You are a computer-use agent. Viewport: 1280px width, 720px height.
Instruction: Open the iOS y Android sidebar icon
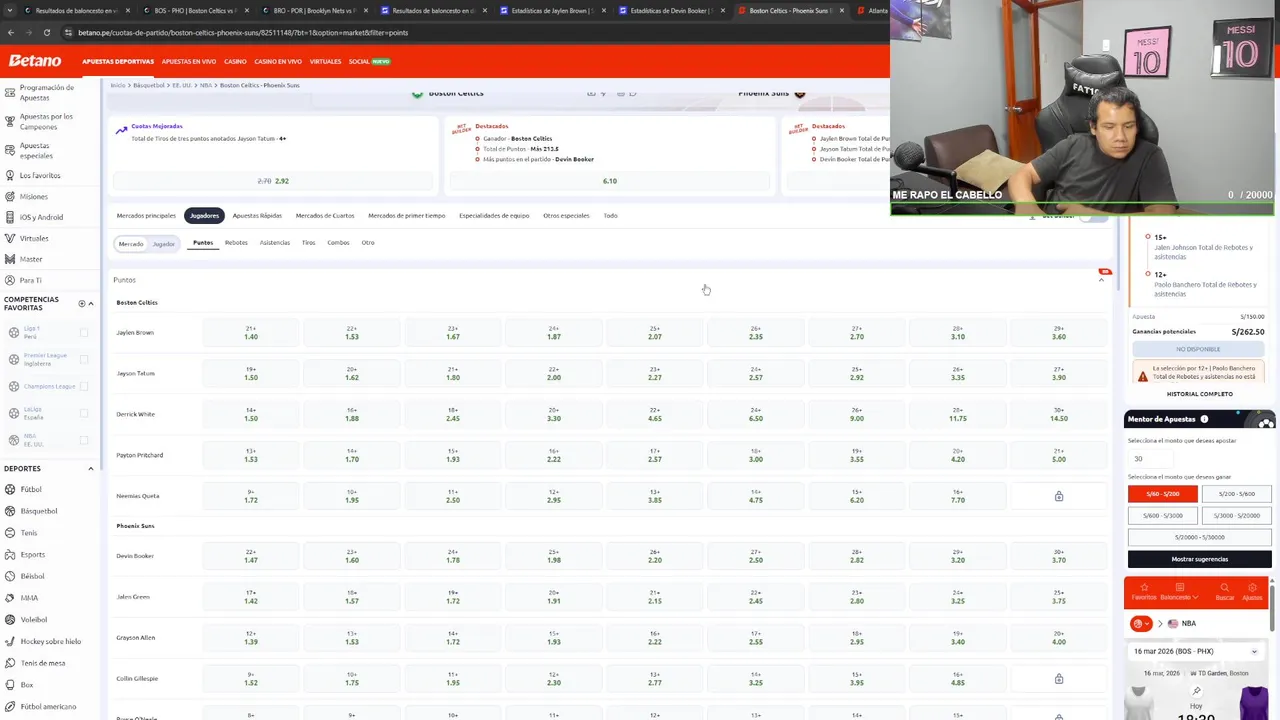click(x=9, y=217)
